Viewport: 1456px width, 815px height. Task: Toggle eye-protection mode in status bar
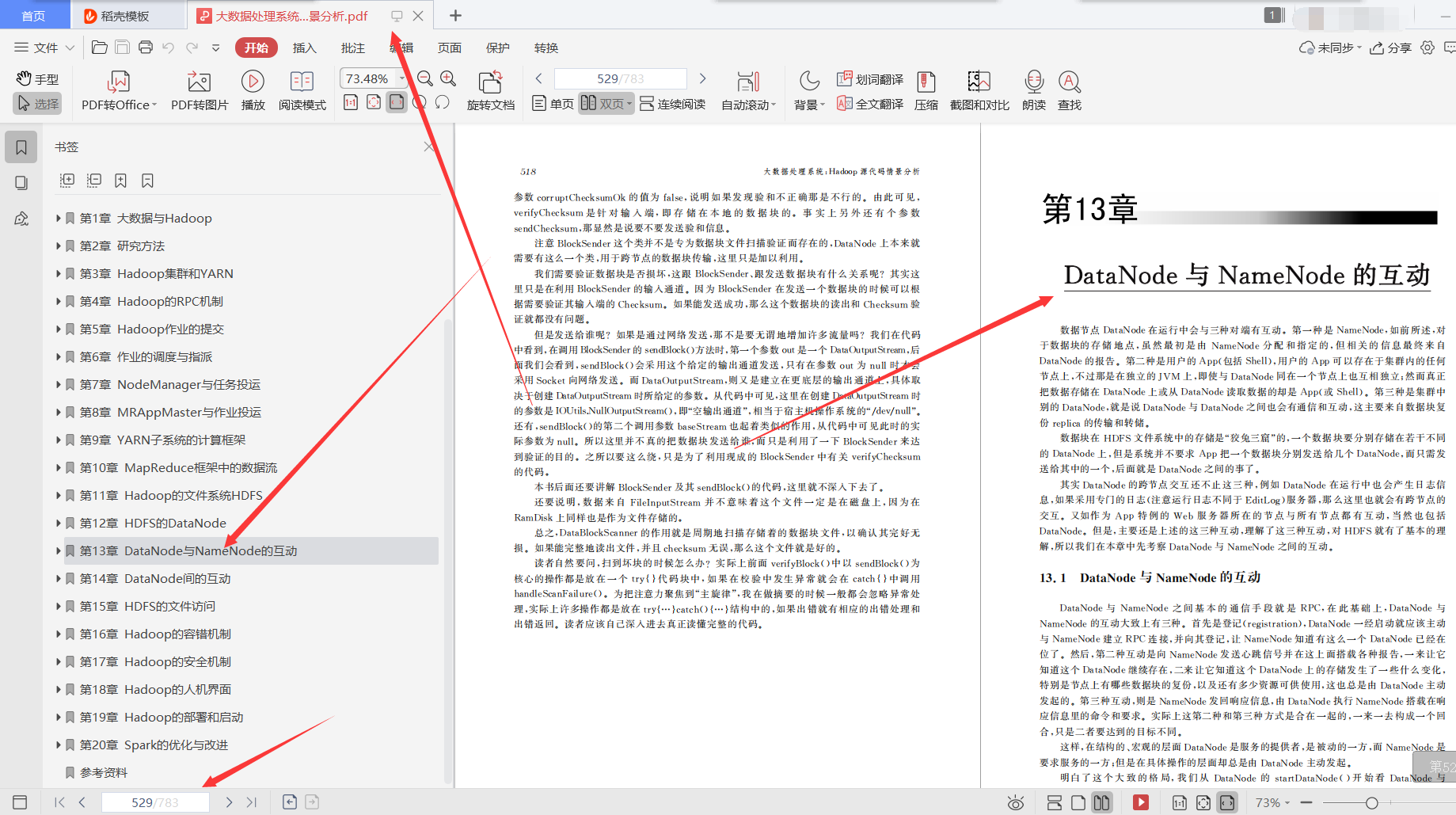click(x=1016, y=802)
